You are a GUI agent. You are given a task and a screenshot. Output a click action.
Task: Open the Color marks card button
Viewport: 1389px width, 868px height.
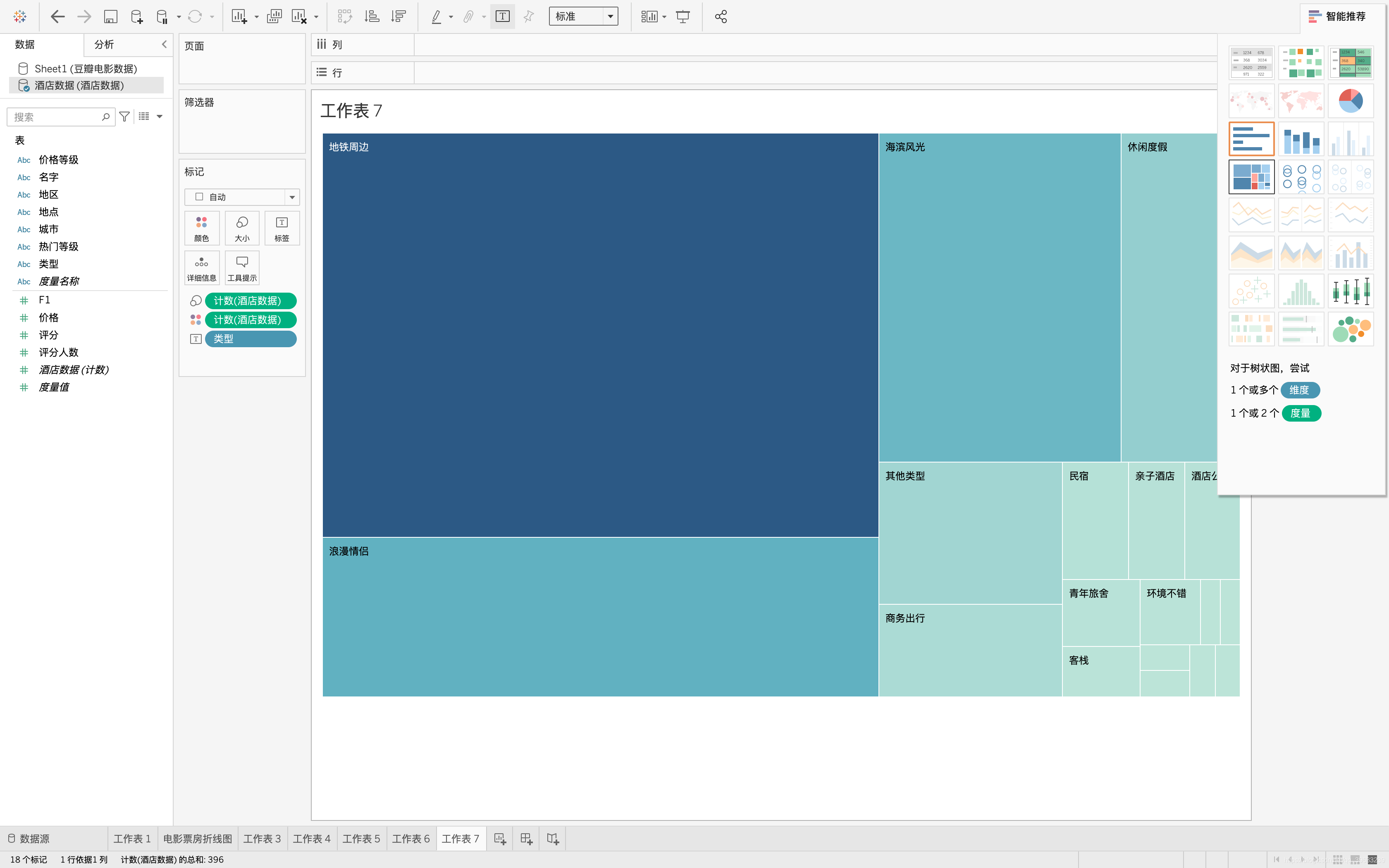click(x=201, y=228)
